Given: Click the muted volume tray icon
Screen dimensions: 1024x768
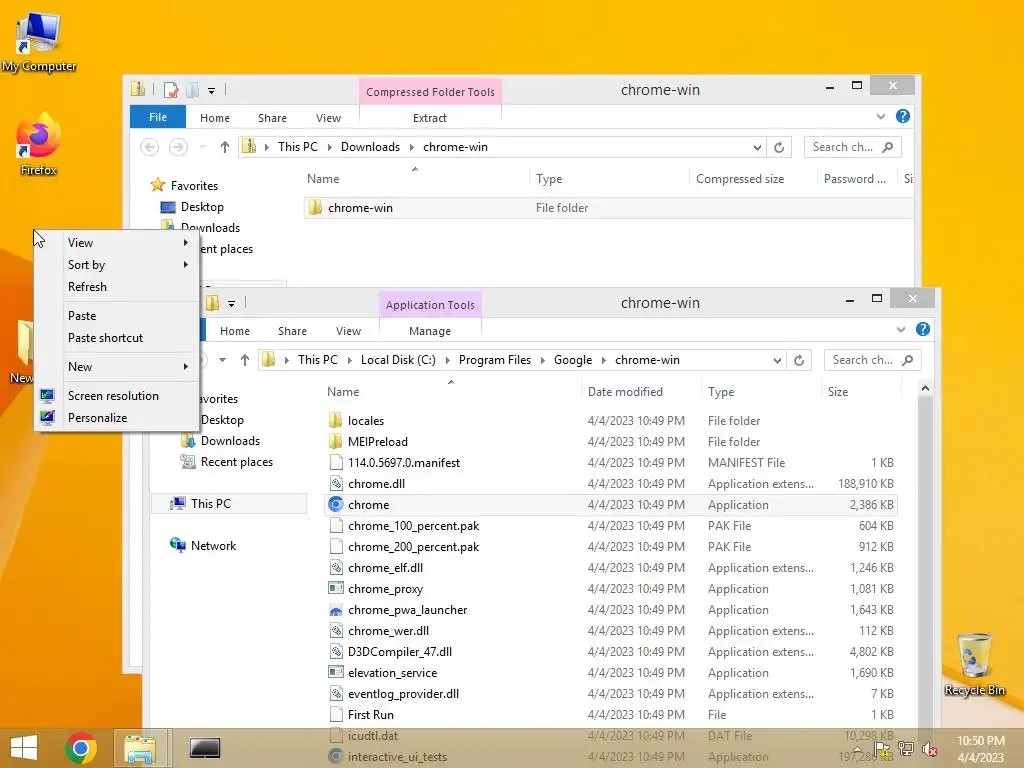Looking at the screenshot, I should tap(929, 750).
